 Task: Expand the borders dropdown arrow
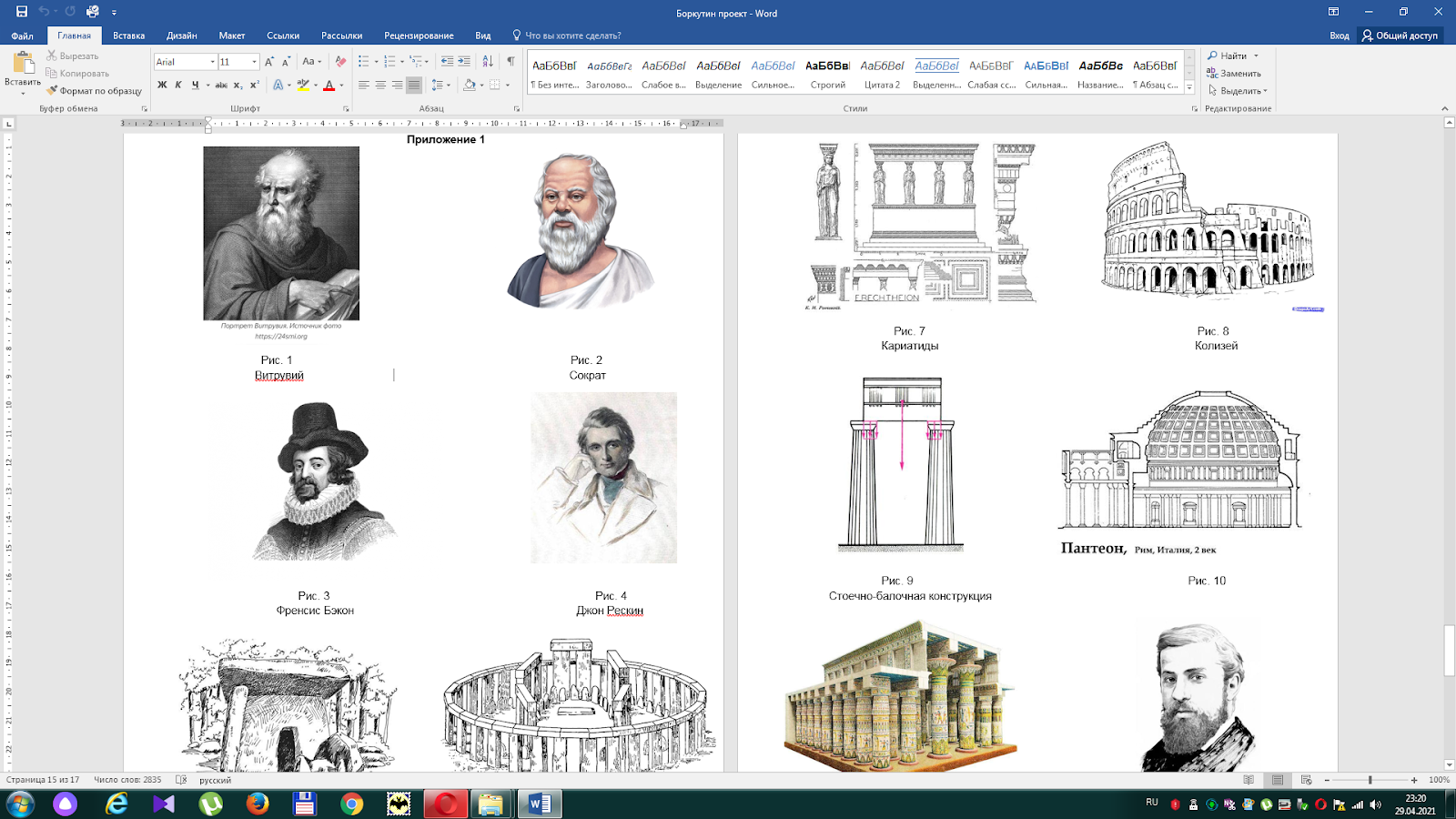click(507, 85)
